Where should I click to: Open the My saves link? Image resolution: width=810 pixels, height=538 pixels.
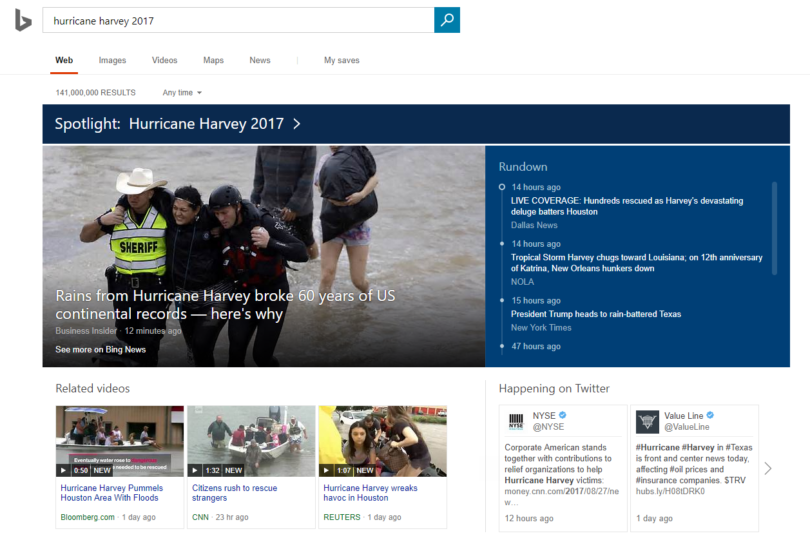coord(341,60)
